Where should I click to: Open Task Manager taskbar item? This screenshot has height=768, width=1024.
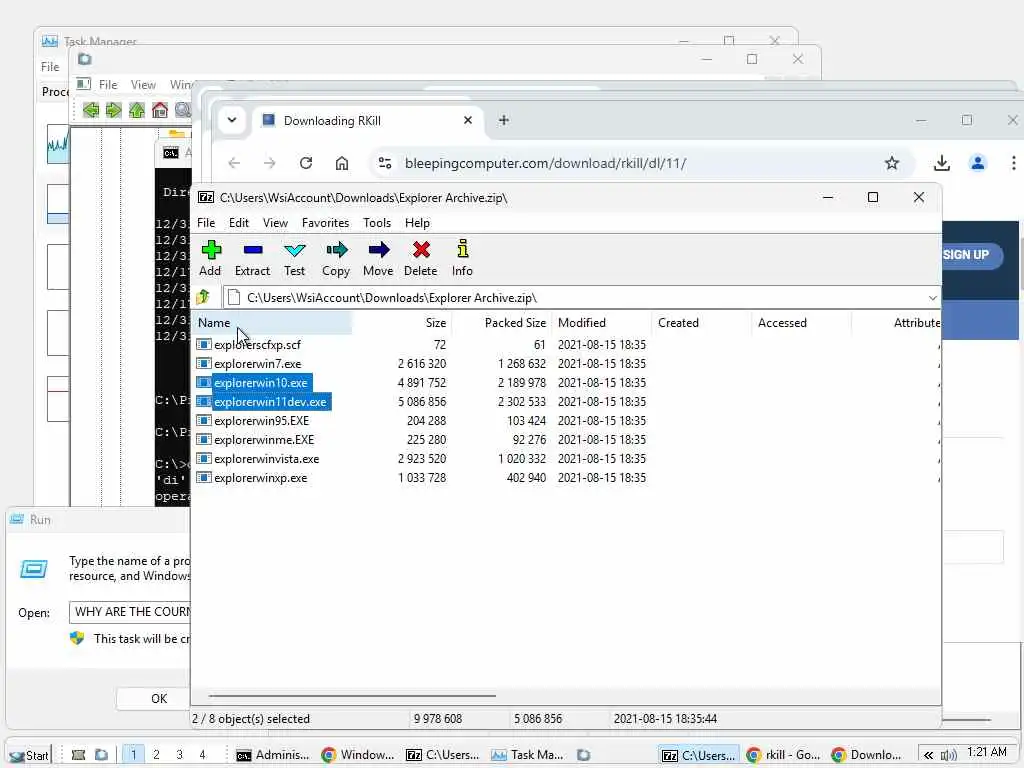coord(527,755)
